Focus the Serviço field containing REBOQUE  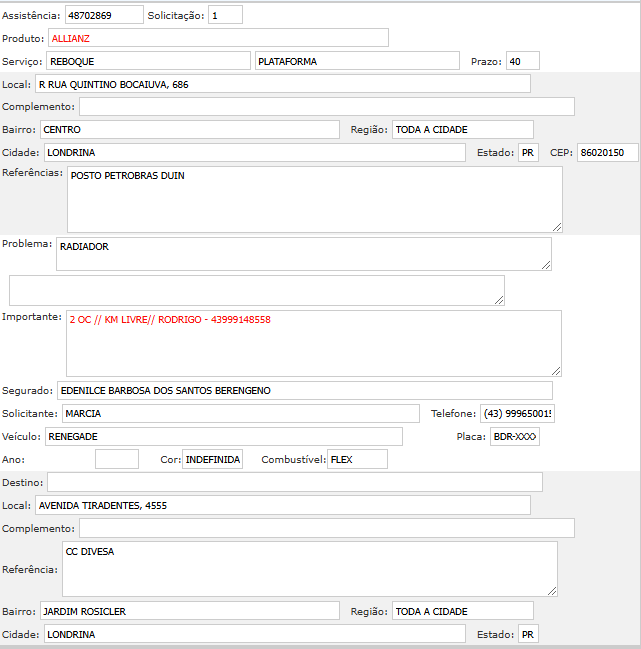[148, 61]
